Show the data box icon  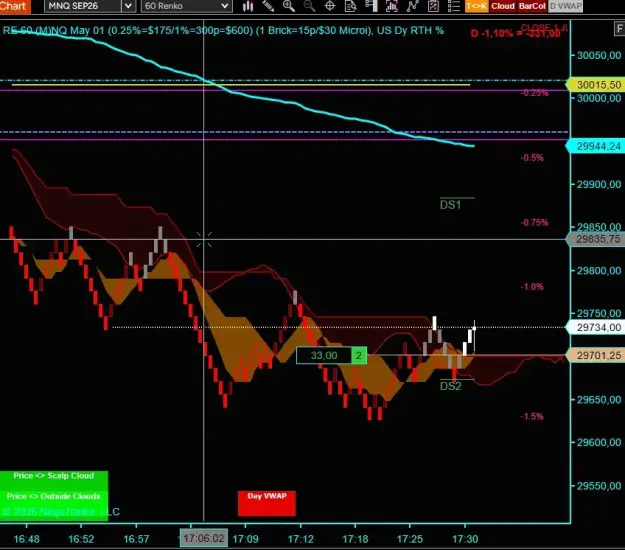tap(350, 6)
